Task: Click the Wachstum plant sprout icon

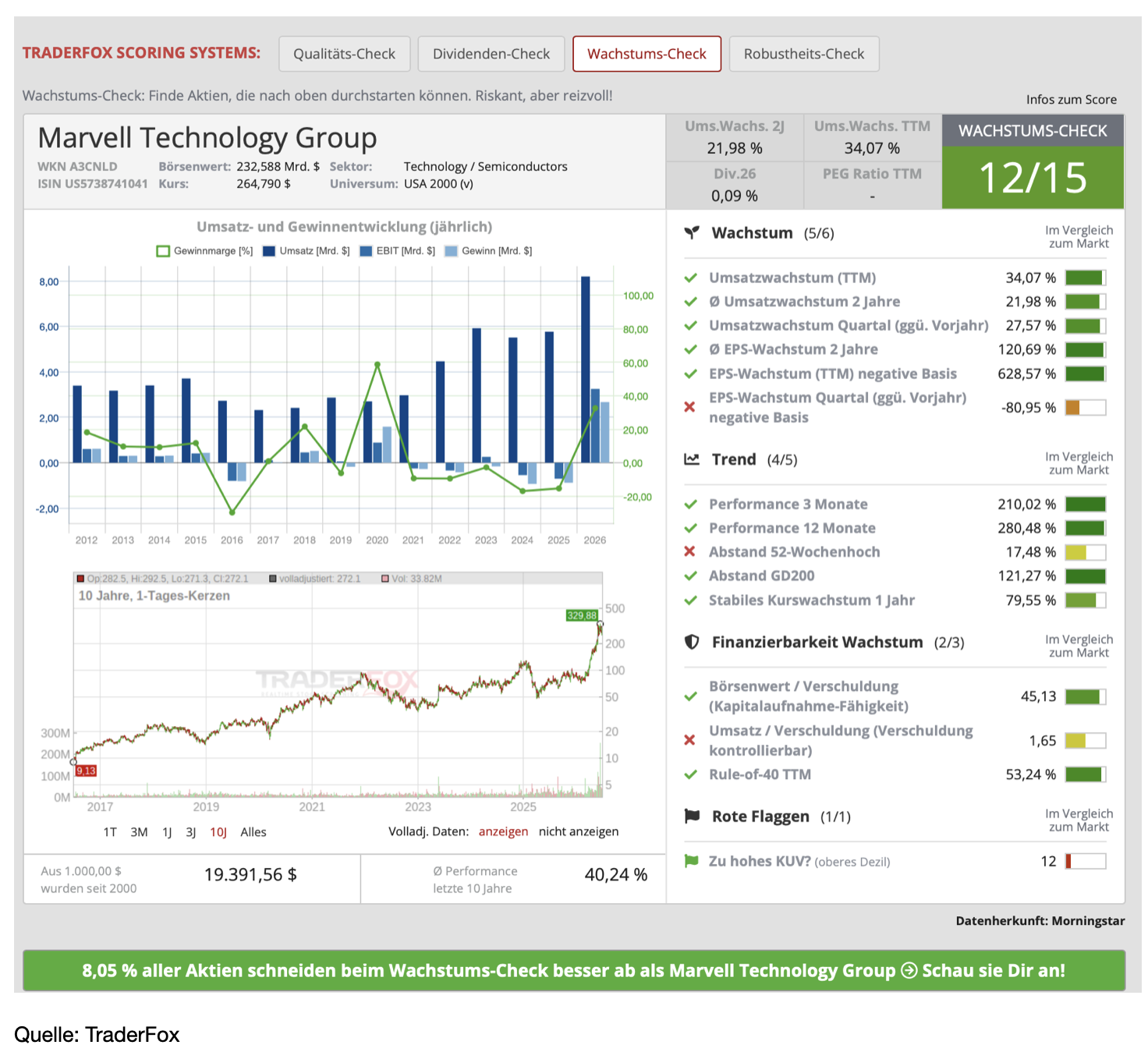Action: pyautogui.click(x=691, y=232)
